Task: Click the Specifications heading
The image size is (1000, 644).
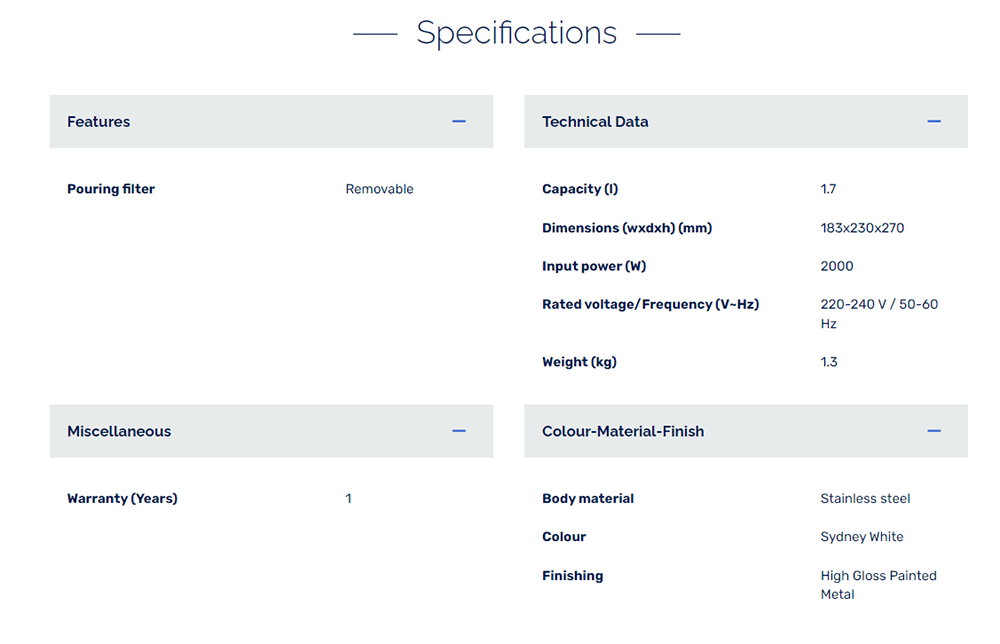Action: click(x=517, y=33)
